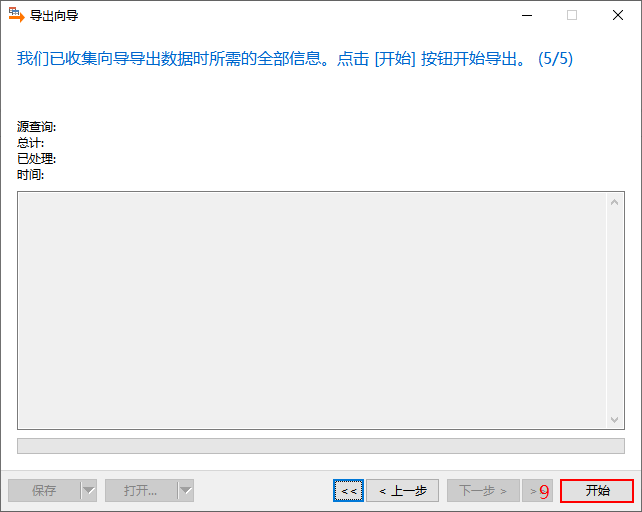The height and width of the screenshot is (512, 642).
Task: Click the log scrollbar up arrow
Action: click(614, 202)
